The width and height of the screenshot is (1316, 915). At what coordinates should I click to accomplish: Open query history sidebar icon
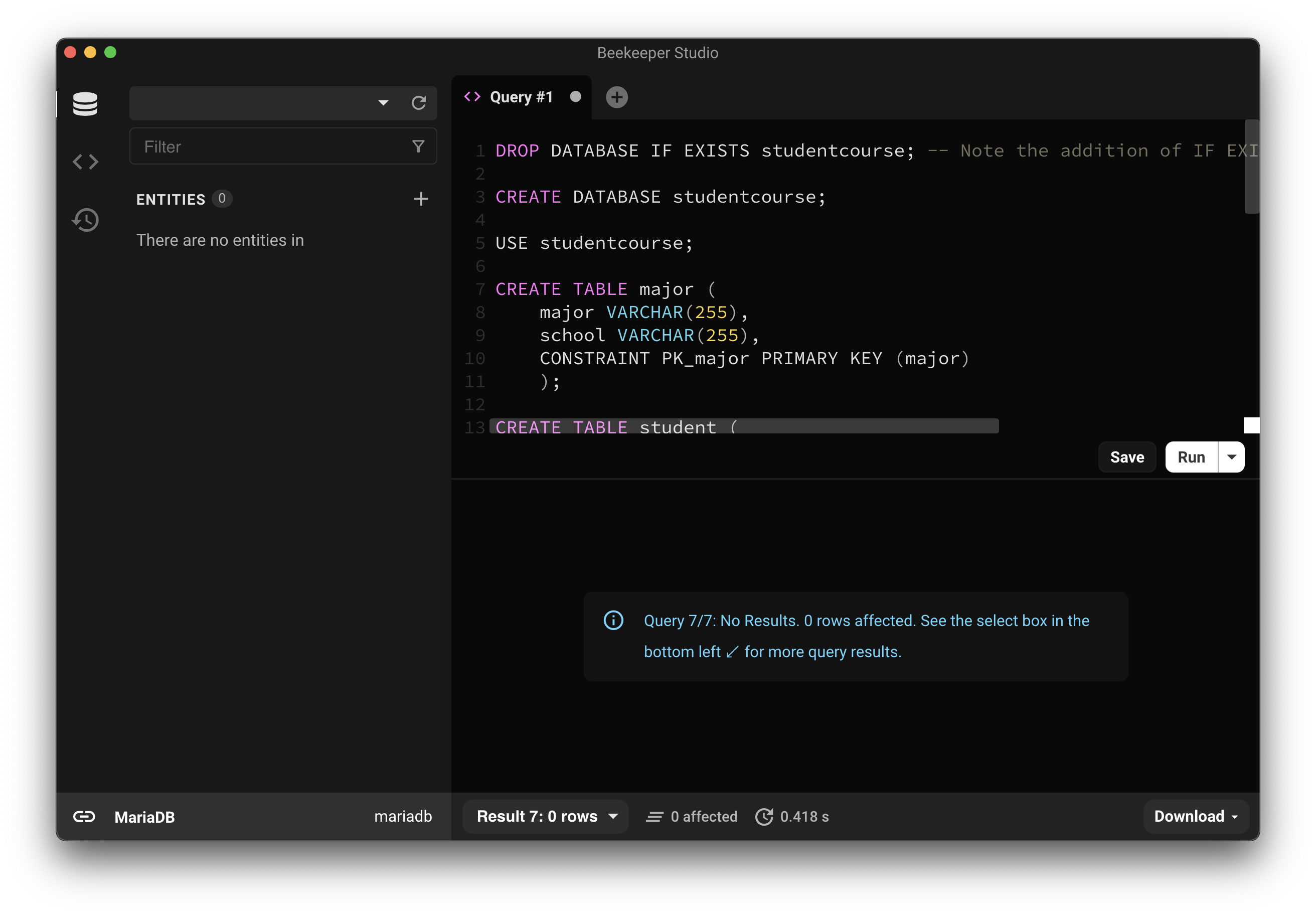click(85, 220)
